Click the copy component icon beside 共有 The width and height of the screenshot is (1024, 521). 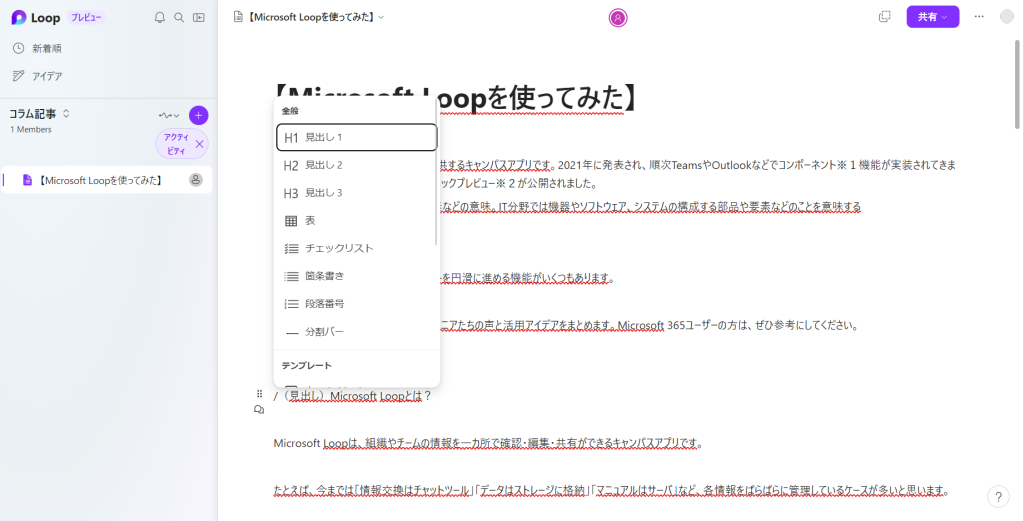[884, 17]
